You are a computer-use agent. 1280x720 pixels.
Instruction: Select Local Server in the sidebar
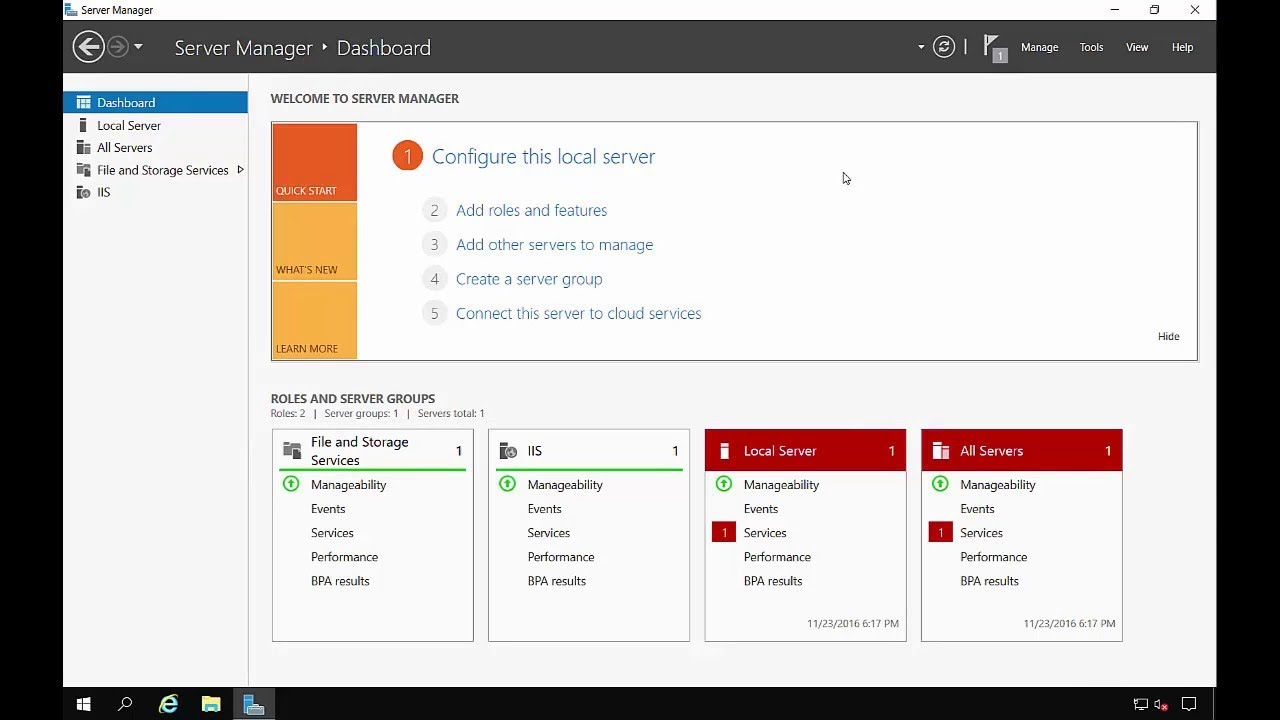(155, 125)
